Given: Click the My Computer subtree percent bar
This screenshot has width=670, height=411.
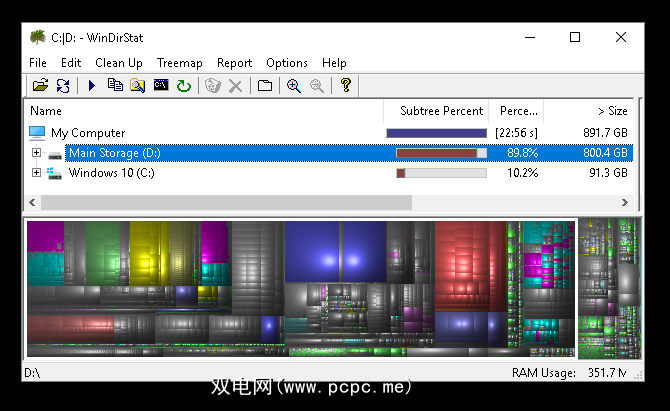Looking at the screenshot, I should click(436, 133).
